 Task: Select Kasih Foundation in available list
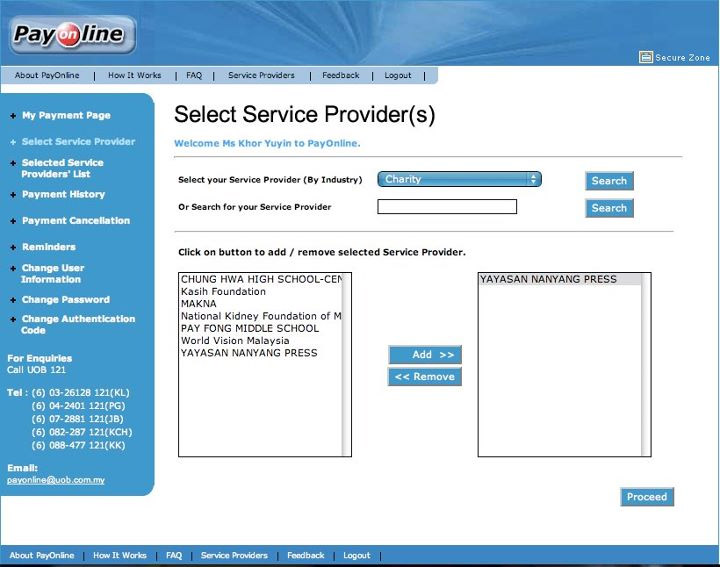[261, 292]
